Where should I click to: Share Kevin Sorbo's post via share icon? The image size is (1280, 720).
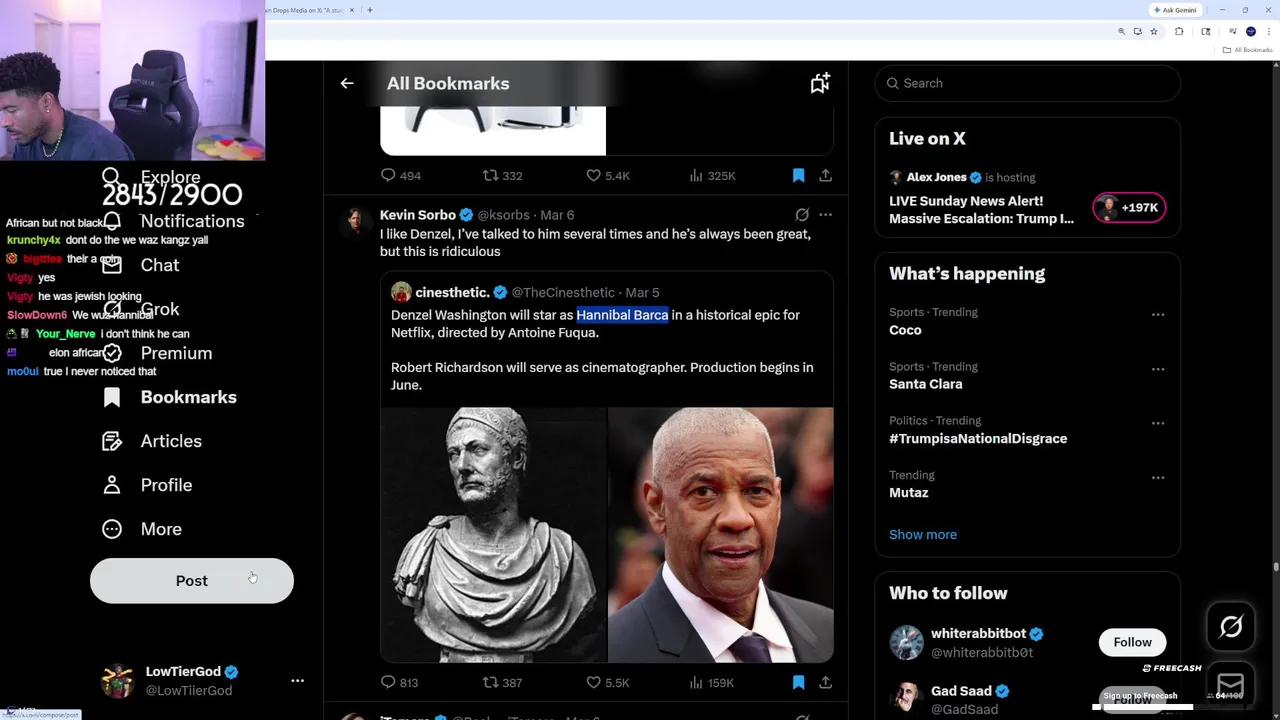coord(825,682)
